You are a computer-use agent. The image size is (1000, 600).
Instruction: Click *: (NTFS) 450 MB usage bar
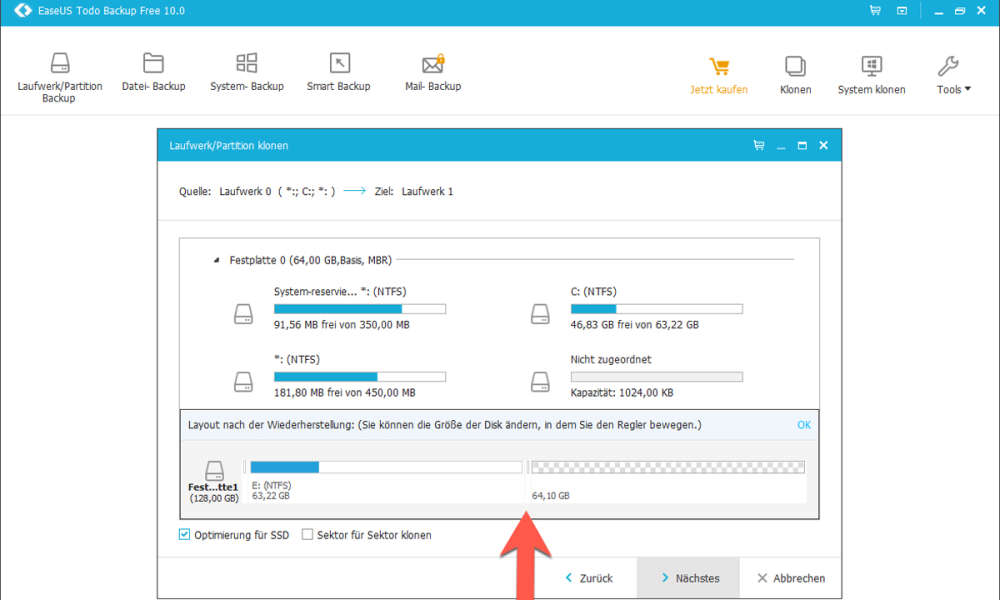pos(360,377)
